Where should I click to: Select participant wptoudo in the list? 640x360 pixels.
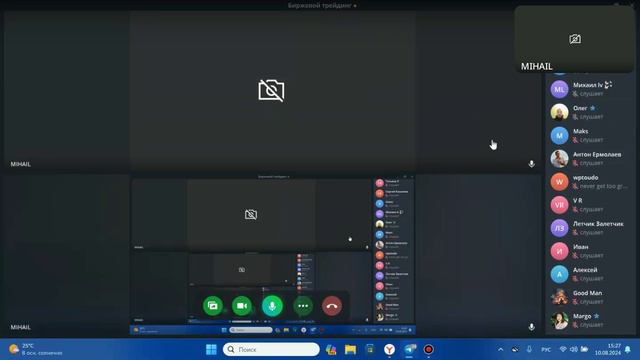pos(591,182)
